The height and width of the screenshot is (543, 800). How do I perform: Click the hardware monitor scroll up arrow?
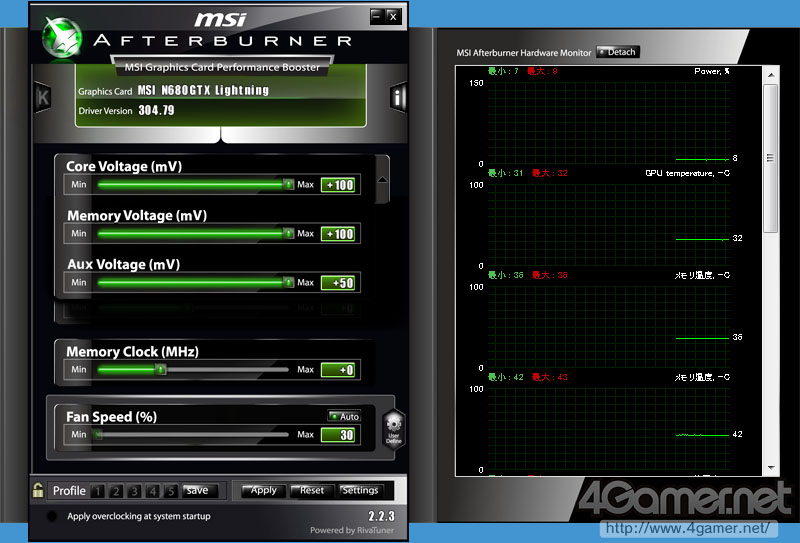771,75
